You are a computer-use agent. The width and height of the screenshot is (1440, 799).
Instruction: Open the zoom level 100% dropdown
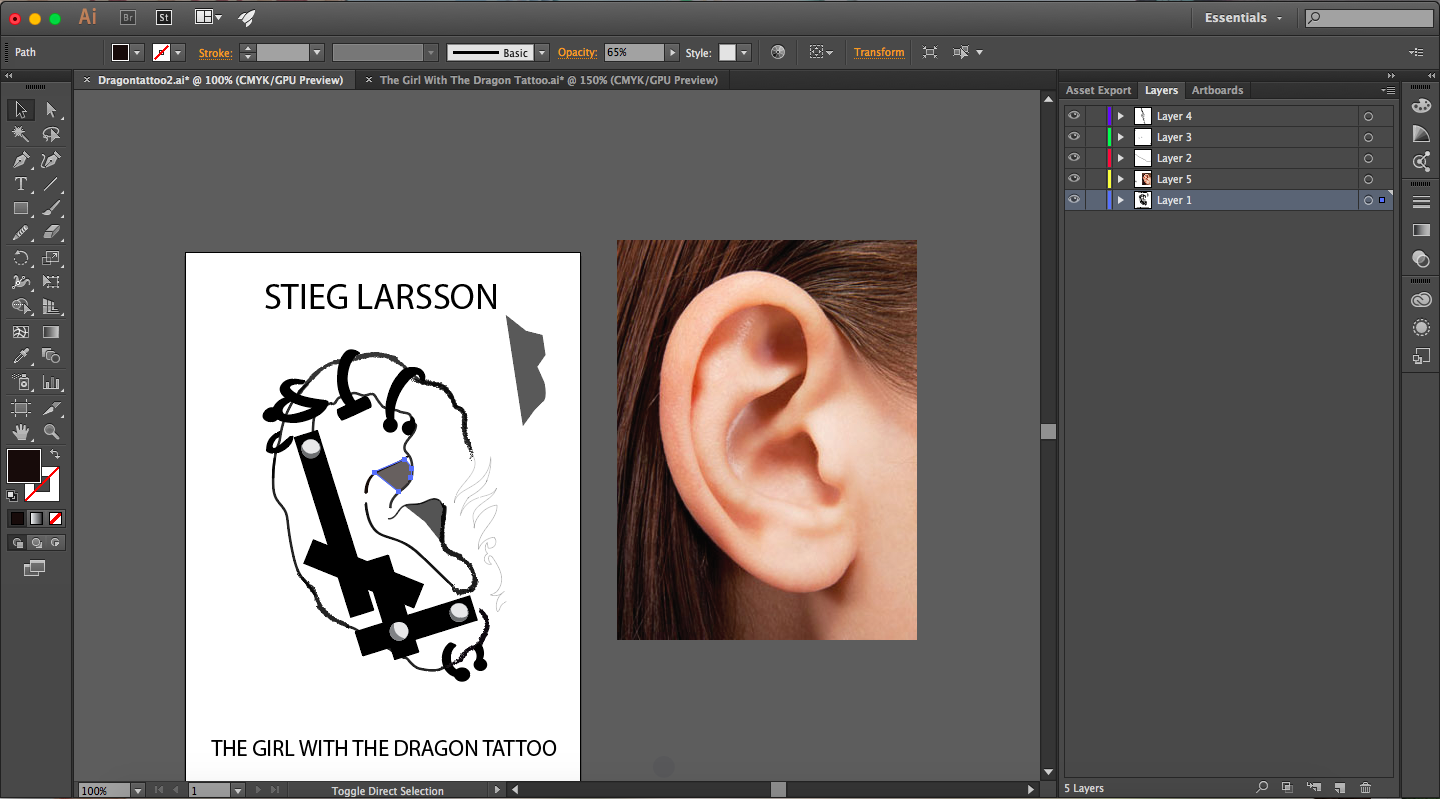(138, 790)
